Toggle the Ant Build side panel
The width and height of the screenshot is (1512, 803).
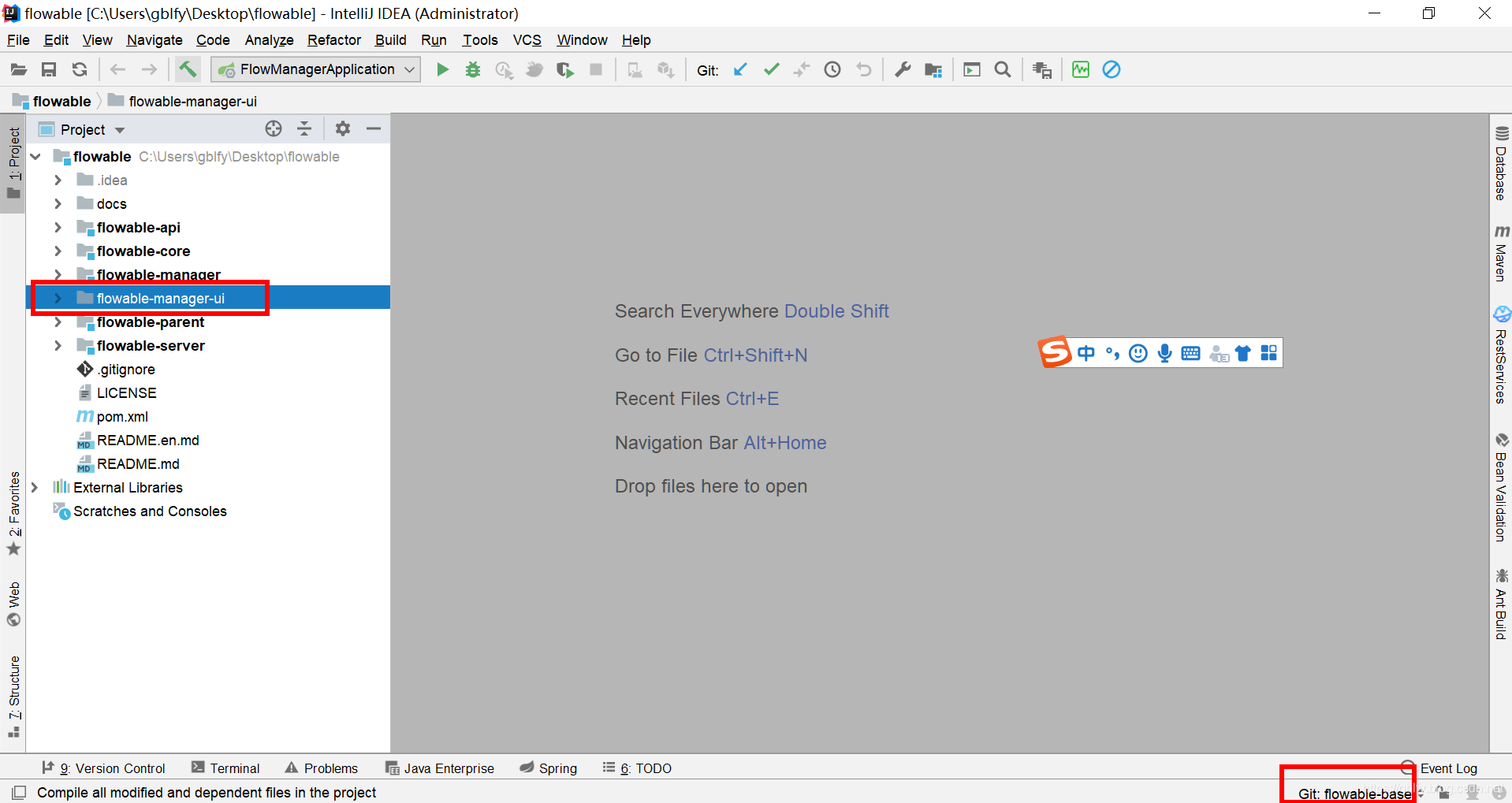pyautogui.click(x=1501, y=604)
